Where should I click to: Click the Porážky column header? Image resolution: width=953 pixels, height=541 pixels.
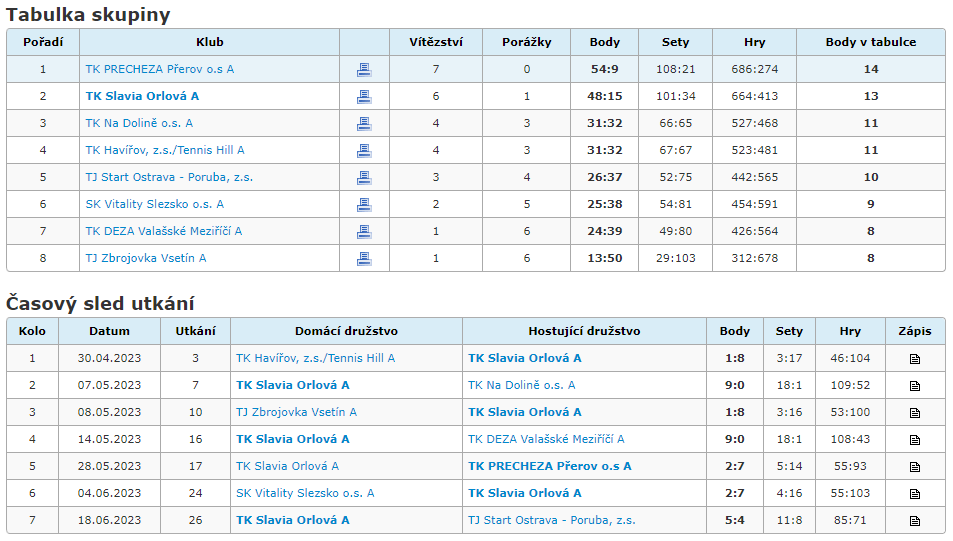(x=526, y=42)
